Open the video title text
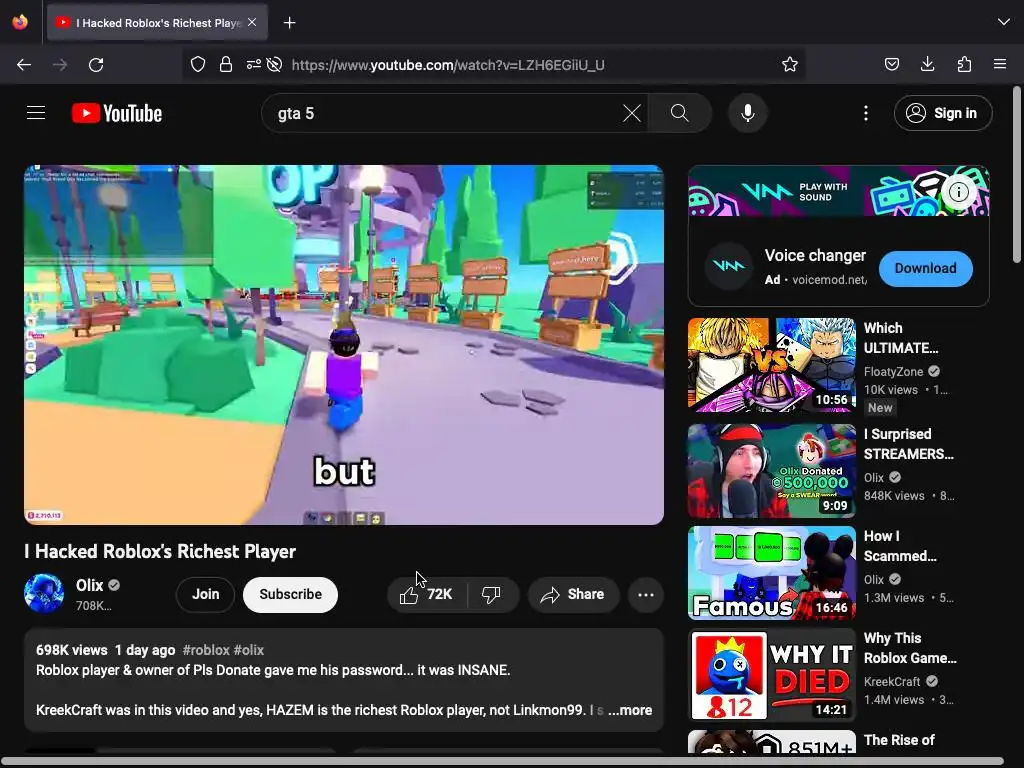 pyautogui.click(x=160, y=552)
